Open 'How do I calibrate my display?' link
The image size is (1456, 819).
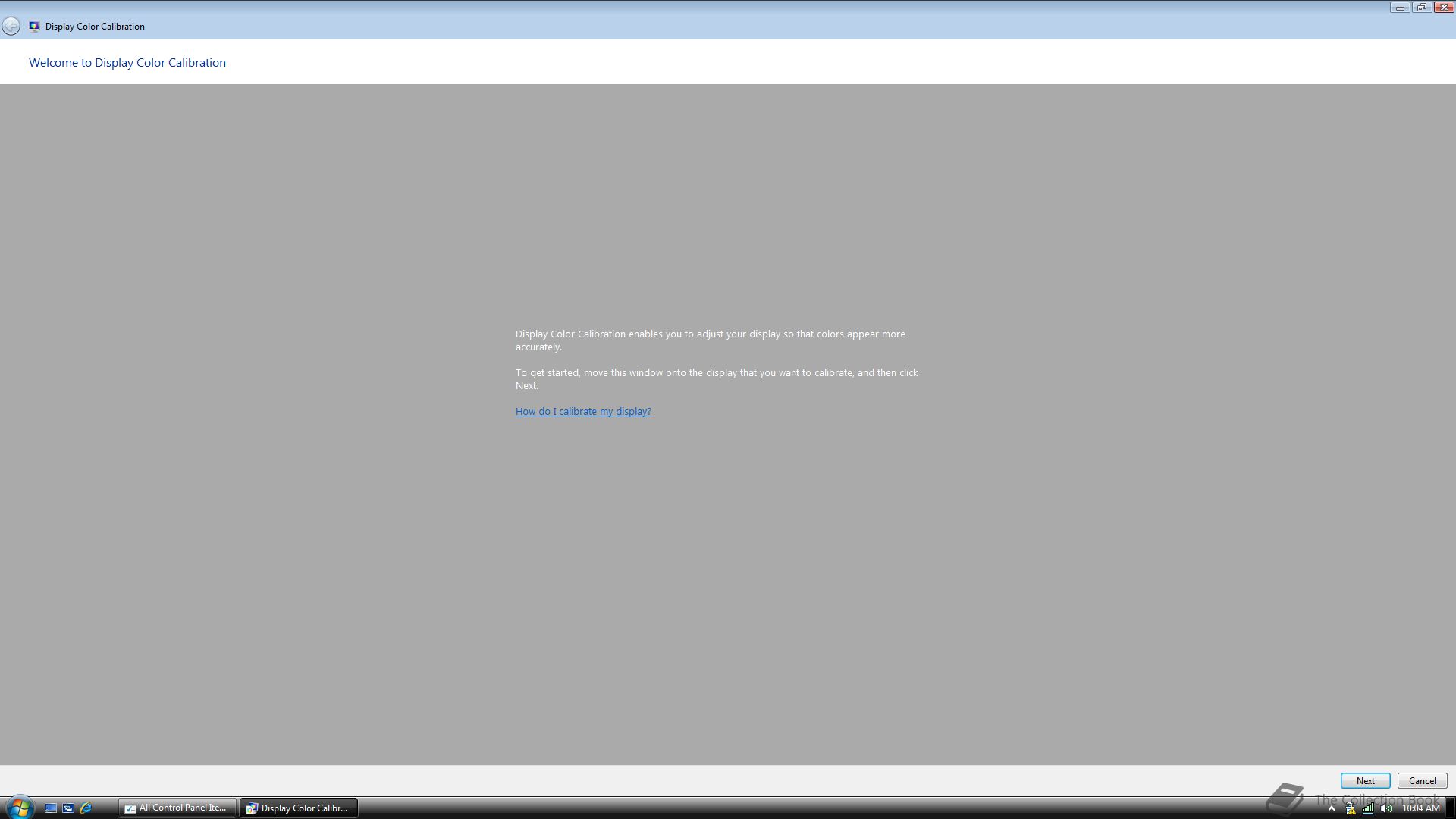[x=583, y=411]
